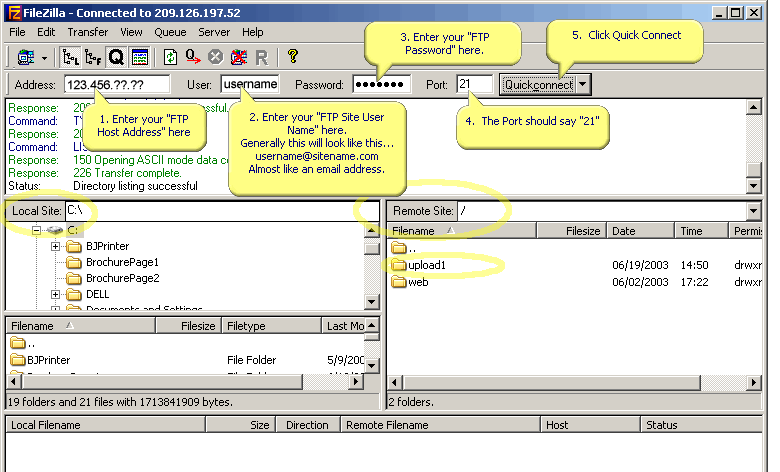Click the local list horizontal scrollbar thumb
780x472 pixels.
(x=162, y=382)
